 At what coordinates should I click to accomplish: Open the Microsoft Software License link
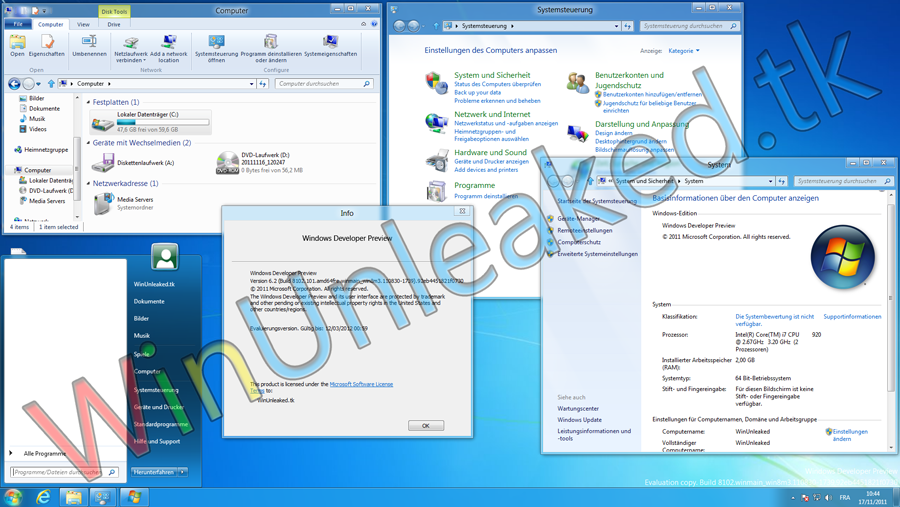(x=361, y=384)
